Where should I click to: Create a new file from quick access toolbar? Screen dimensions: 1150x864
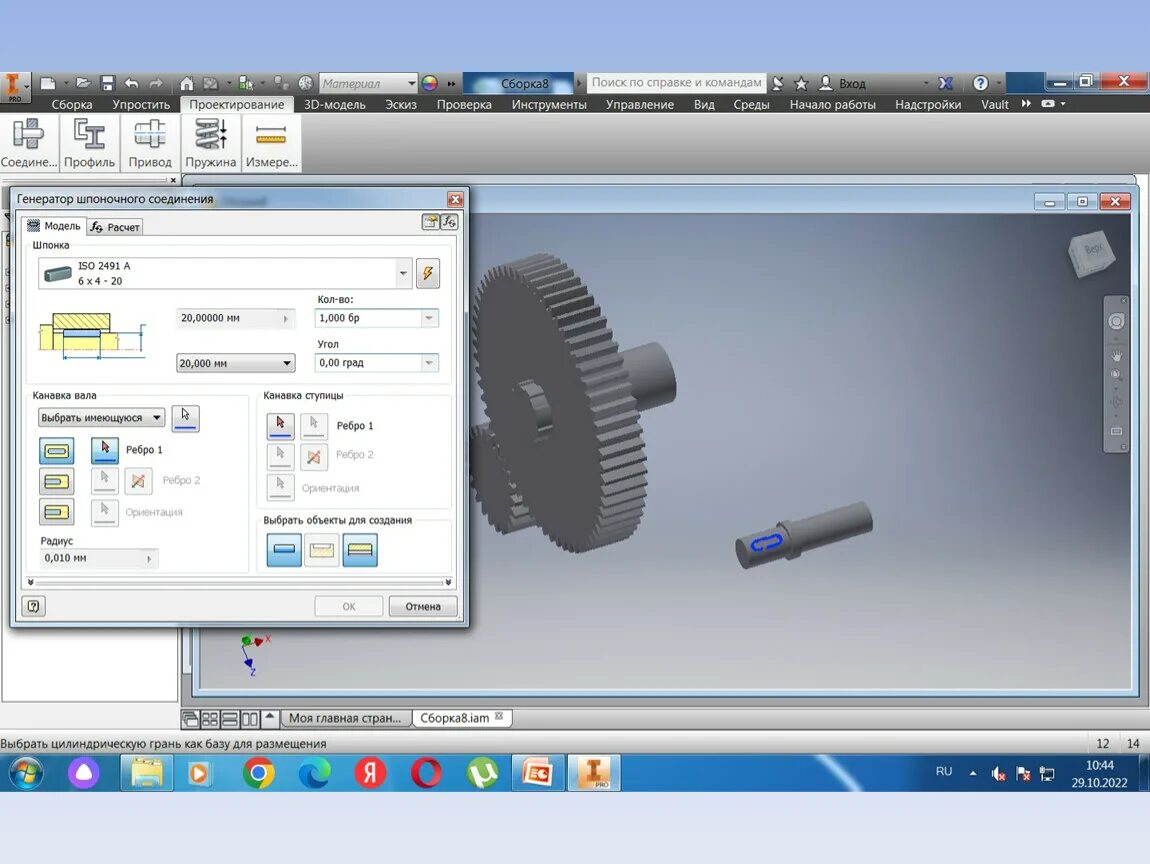(48, 83)
